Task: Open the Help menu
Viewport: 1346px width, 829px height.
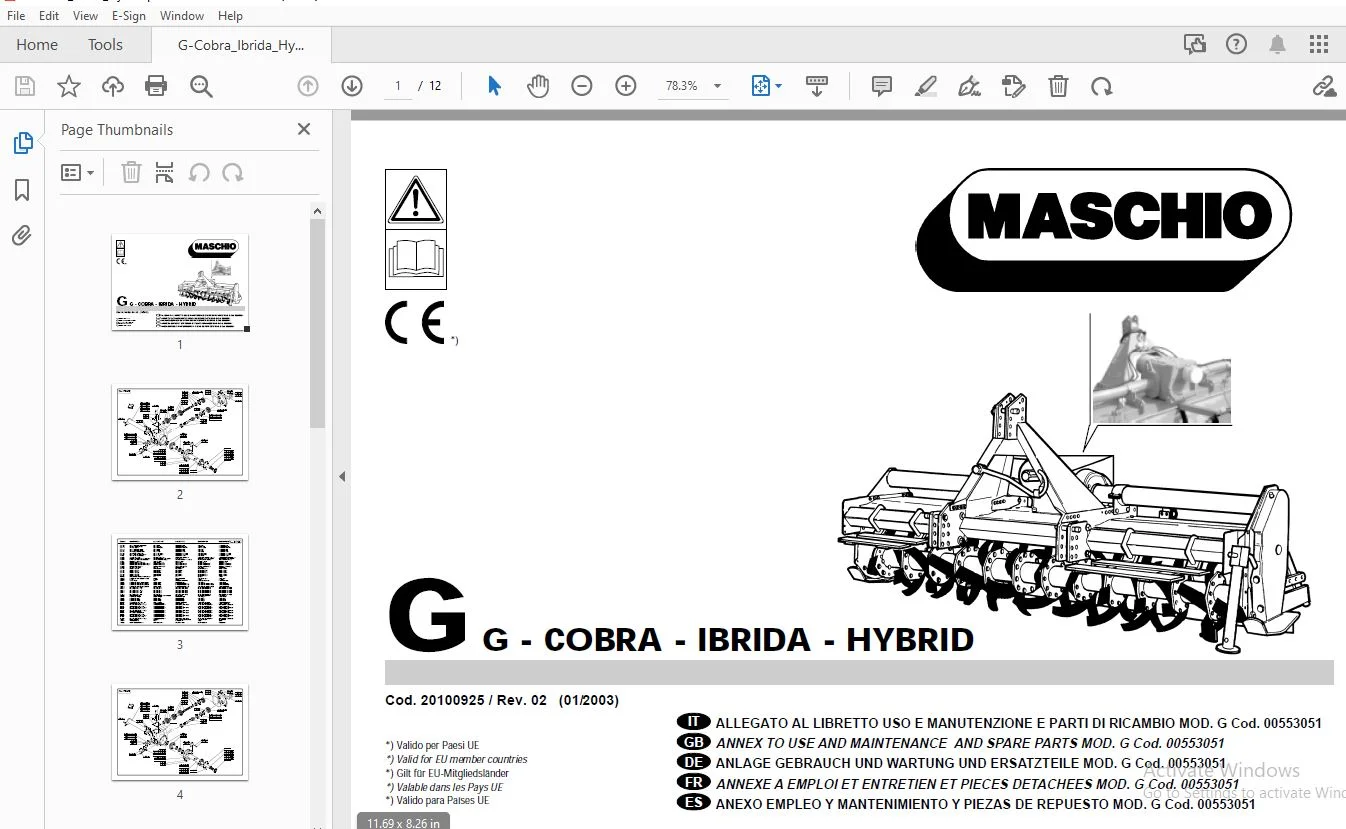Action: [x=230, y=16]
